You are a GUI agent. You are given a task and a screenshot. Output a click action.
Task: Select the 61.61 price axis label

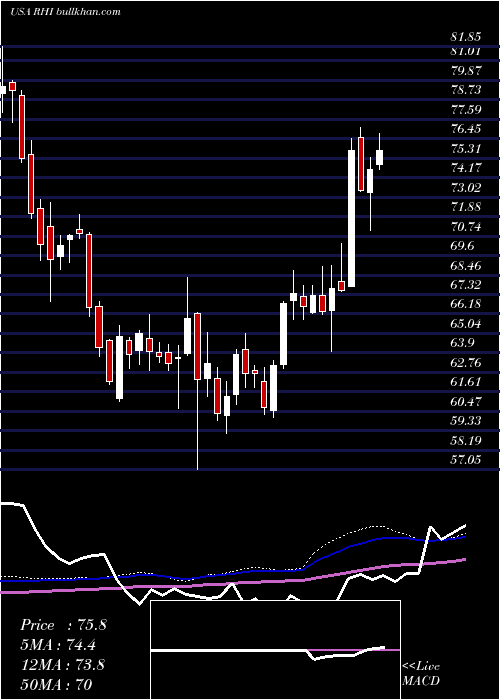[x=466, y=382]
